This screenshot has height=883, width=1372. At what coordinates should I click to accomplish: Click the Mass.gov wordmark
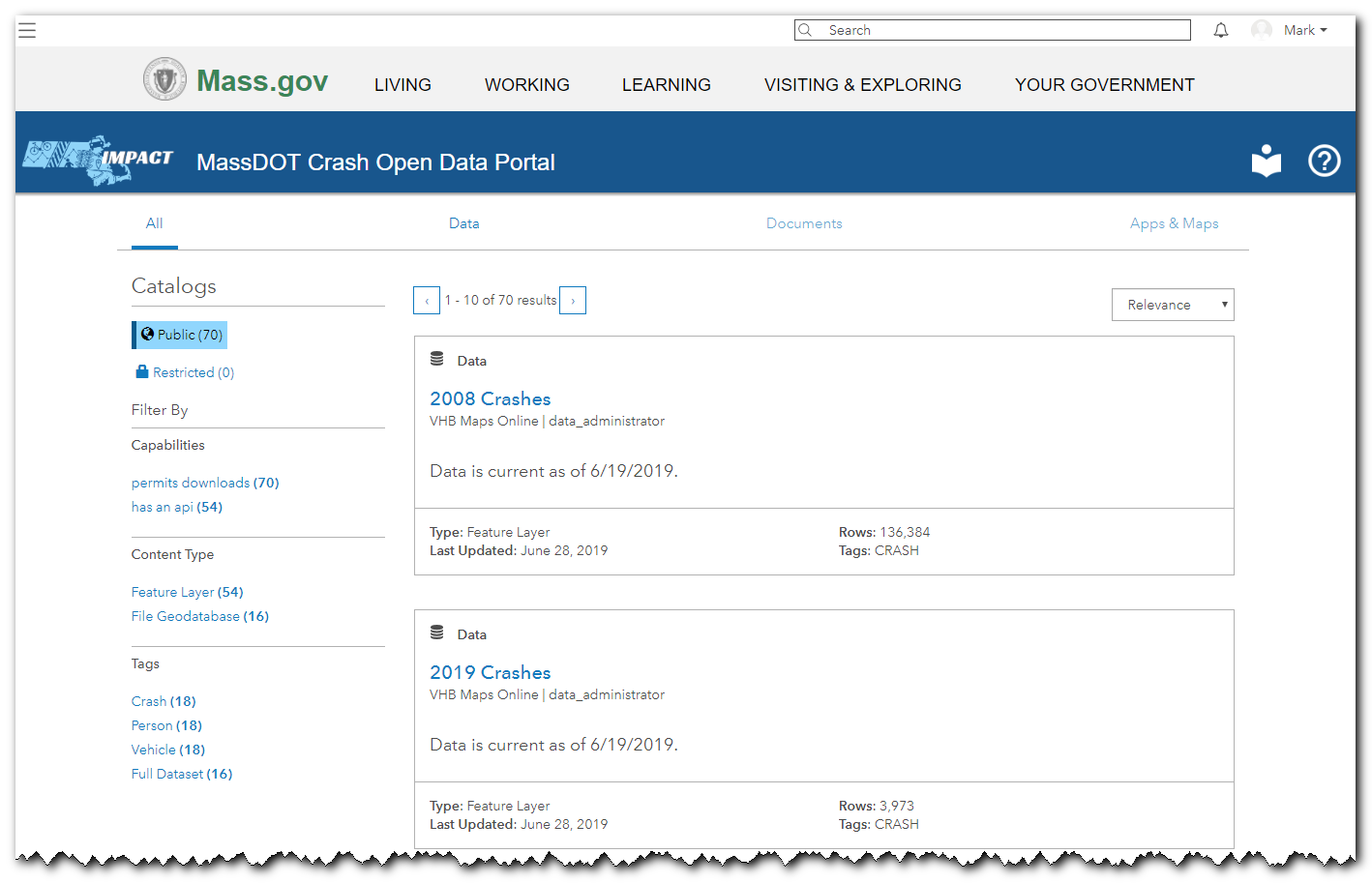262,81
